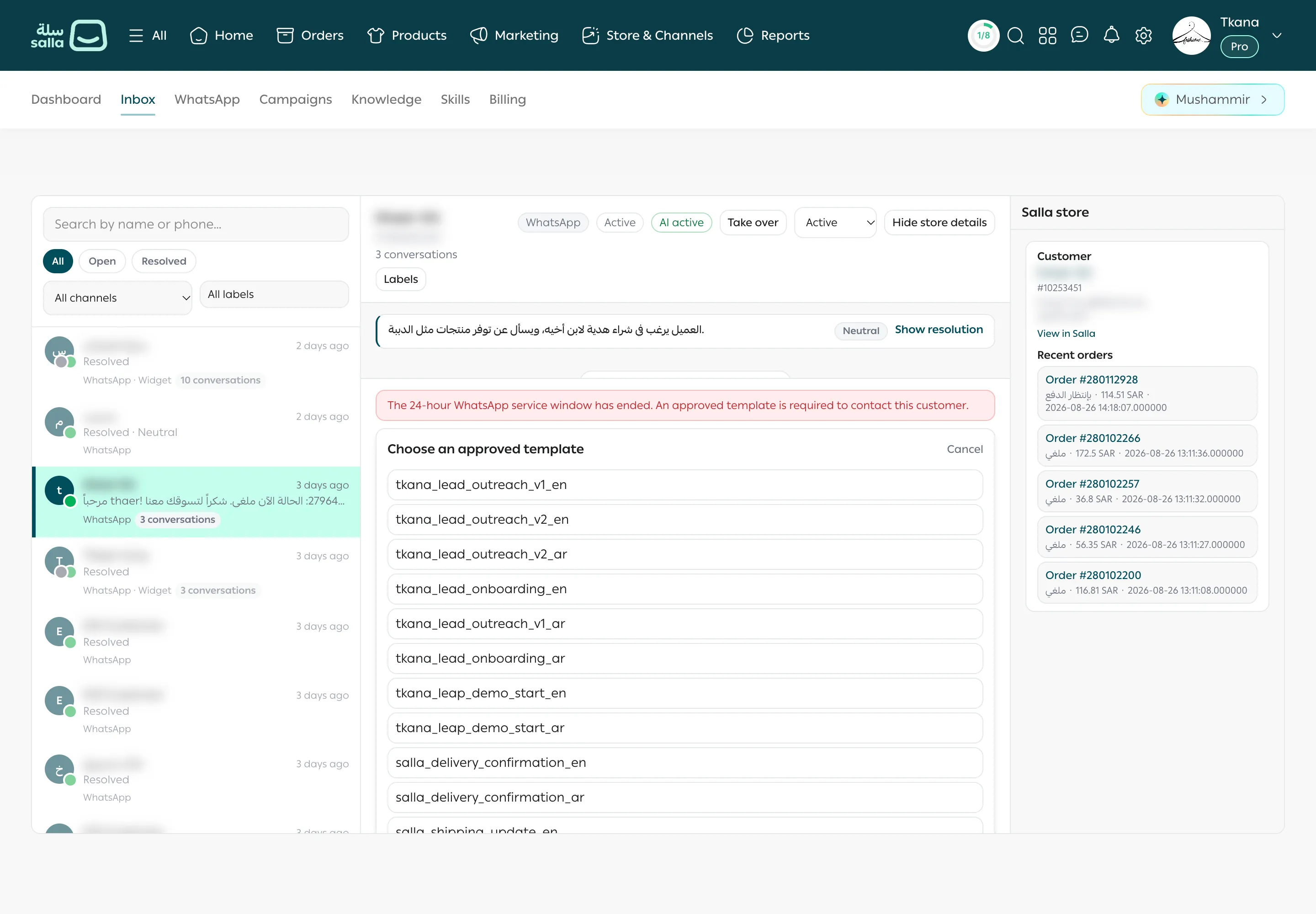Screen dimensions: 1316x914
Task: Switch to the WhatsApp tab
Action: pyautogui.click(x=207, y=100)
